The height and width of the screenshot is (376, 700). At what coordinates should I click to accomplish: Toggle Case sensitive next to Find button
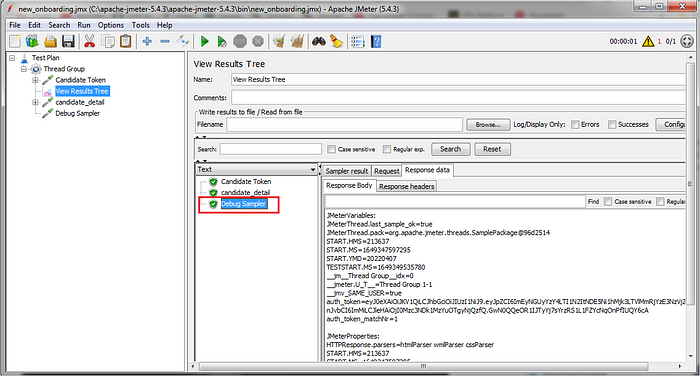(x=608, y=201)
